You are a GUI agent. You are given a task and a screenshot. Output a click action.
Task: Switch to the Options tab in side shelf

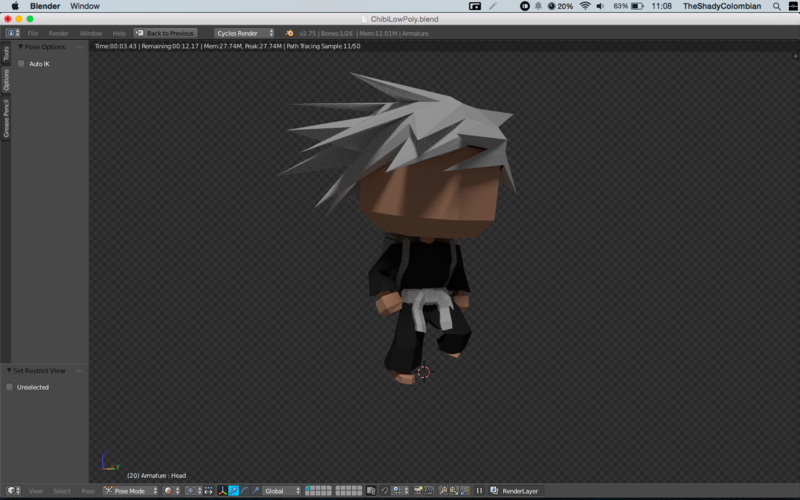pyautogui.click(x=6, y=80)
